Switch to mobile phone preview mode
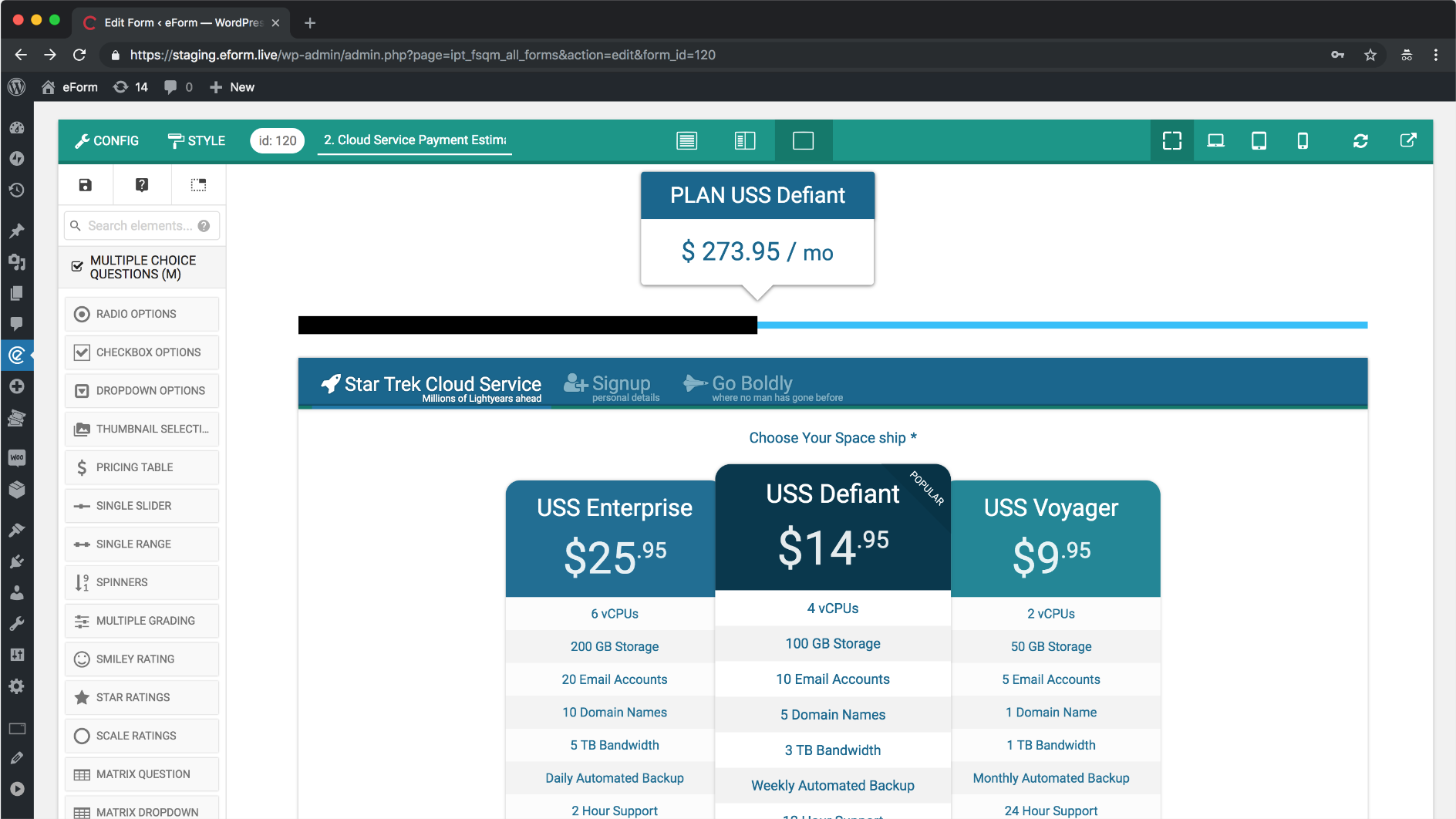1456x819 pixels. tap(1303, 140)
